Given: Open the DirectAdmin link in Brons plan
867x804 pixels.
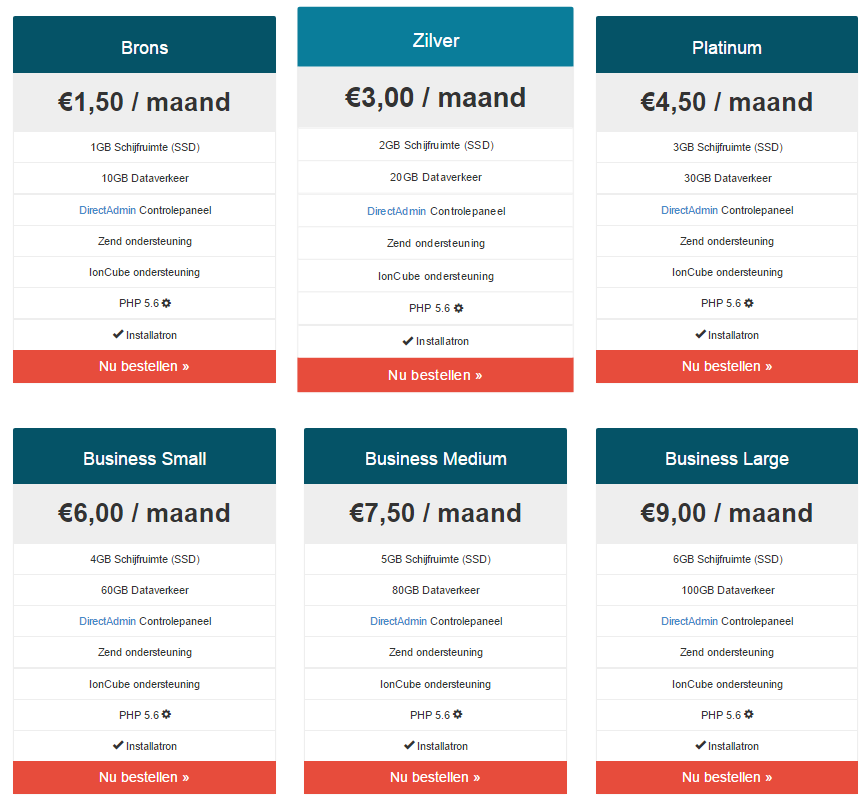Looking at the screenshot, I should tap(107, 210).
